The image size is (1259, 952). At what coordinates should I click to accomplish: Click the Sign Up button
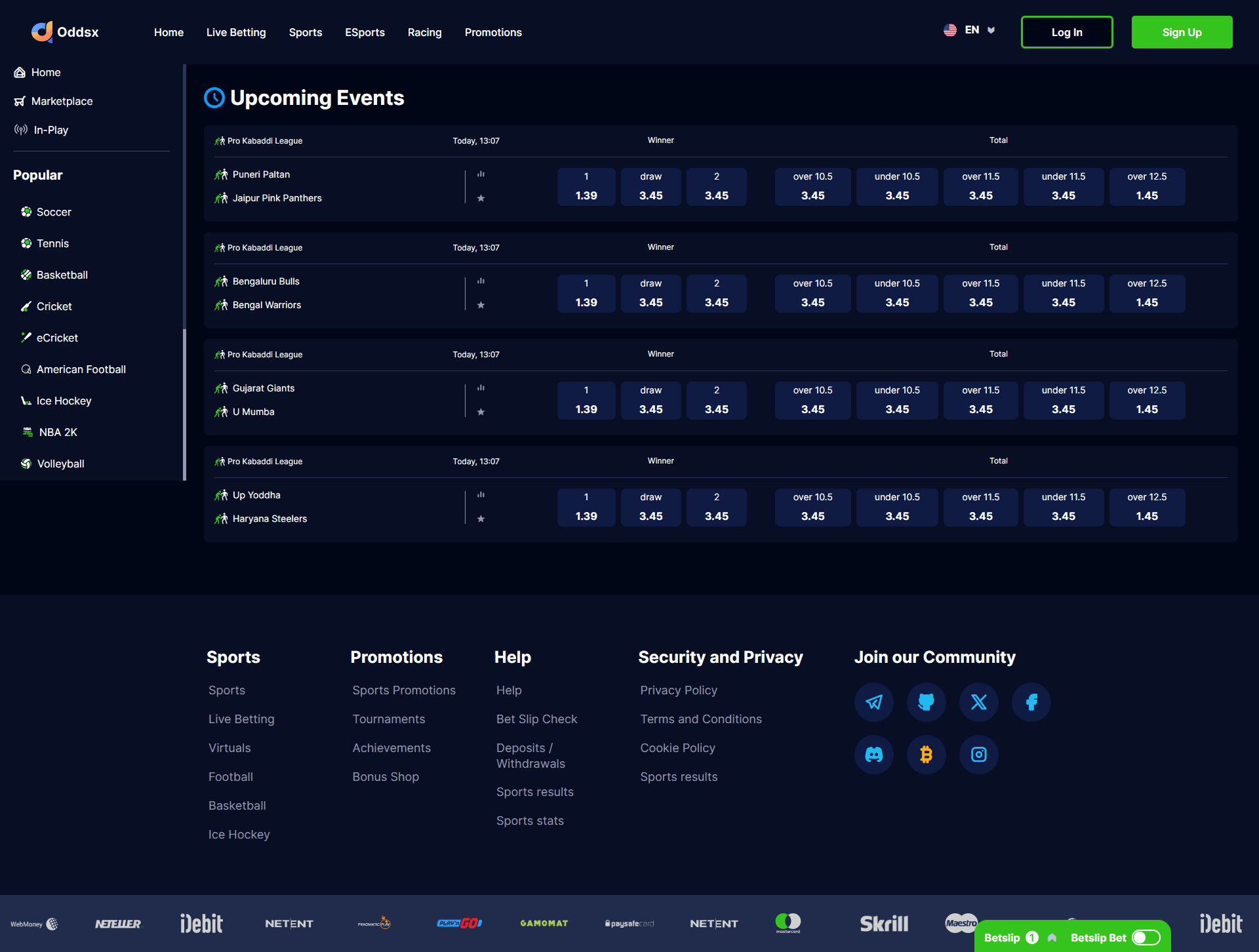[1182, 32]
